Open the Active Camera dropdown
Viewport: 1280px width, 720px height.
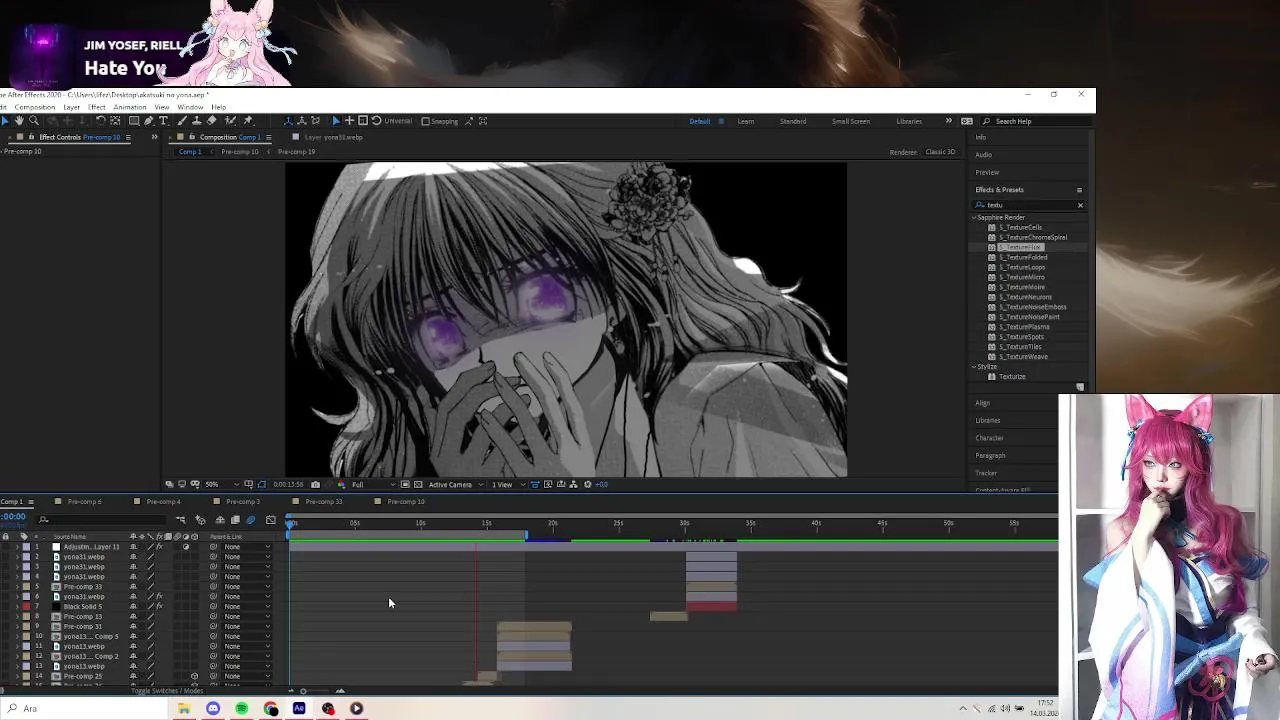454,484
